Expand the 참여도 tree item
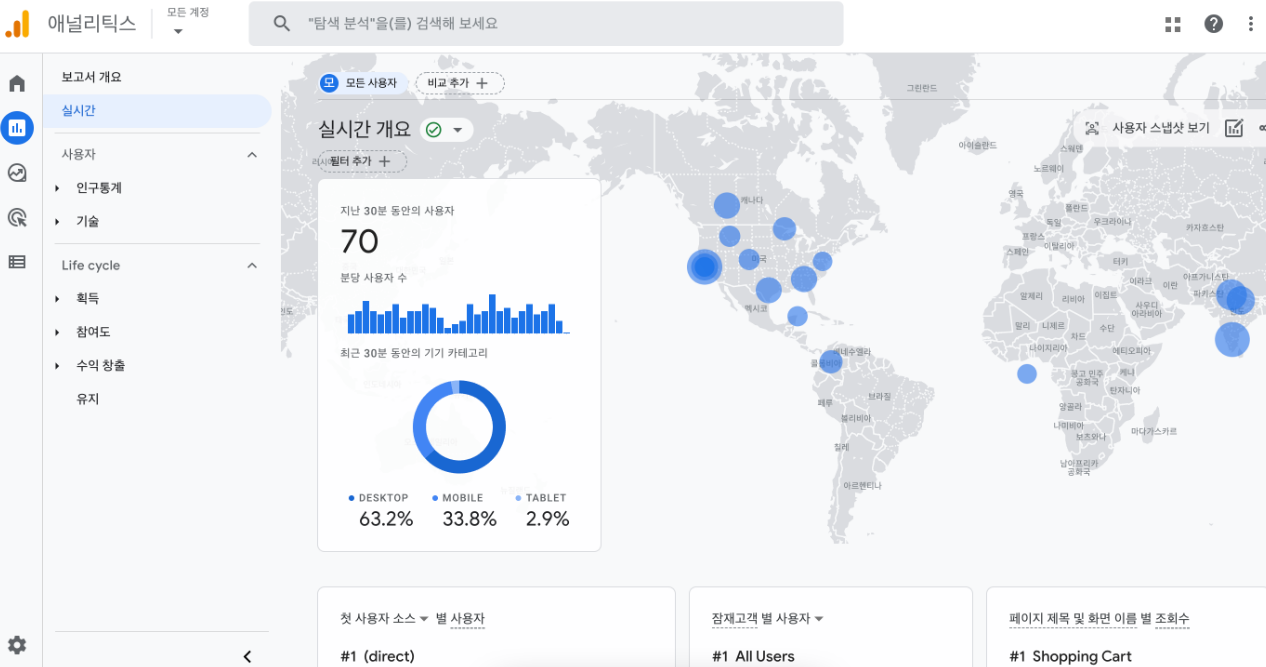1266x667 pixels. point(58,332)
